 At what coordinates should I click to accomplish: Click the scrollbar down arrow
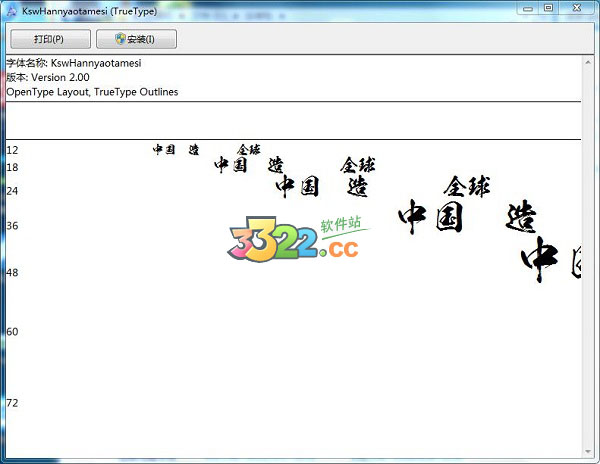(x=588, y=452)
